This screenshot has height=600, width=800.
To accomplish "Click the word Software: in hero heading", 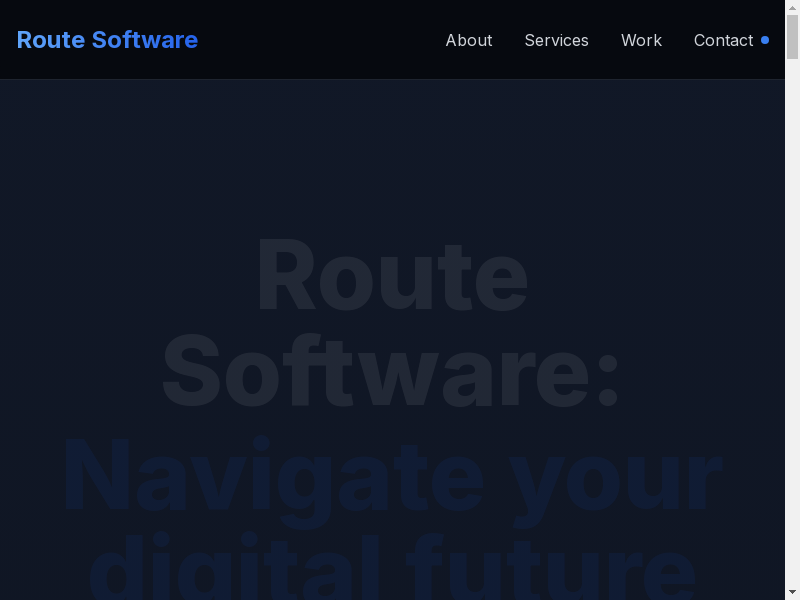I will click(391, 374).
